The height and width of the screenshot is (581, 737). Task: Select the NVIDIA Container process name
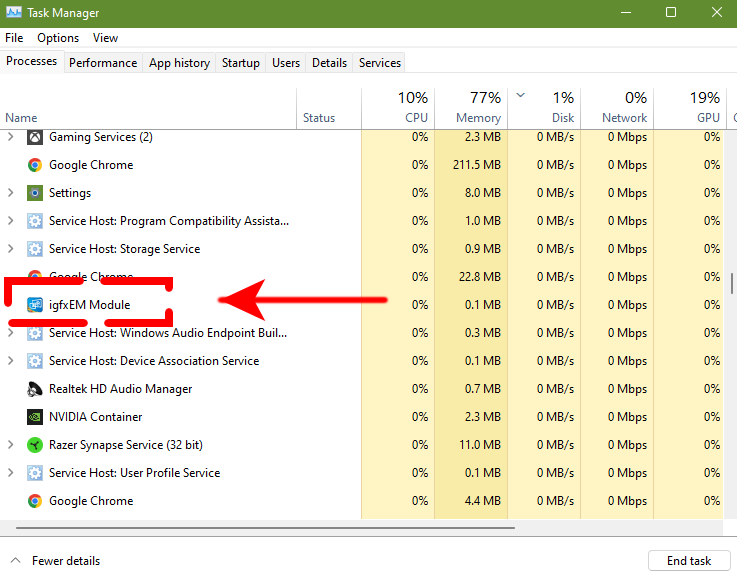[x=95, y=416]
